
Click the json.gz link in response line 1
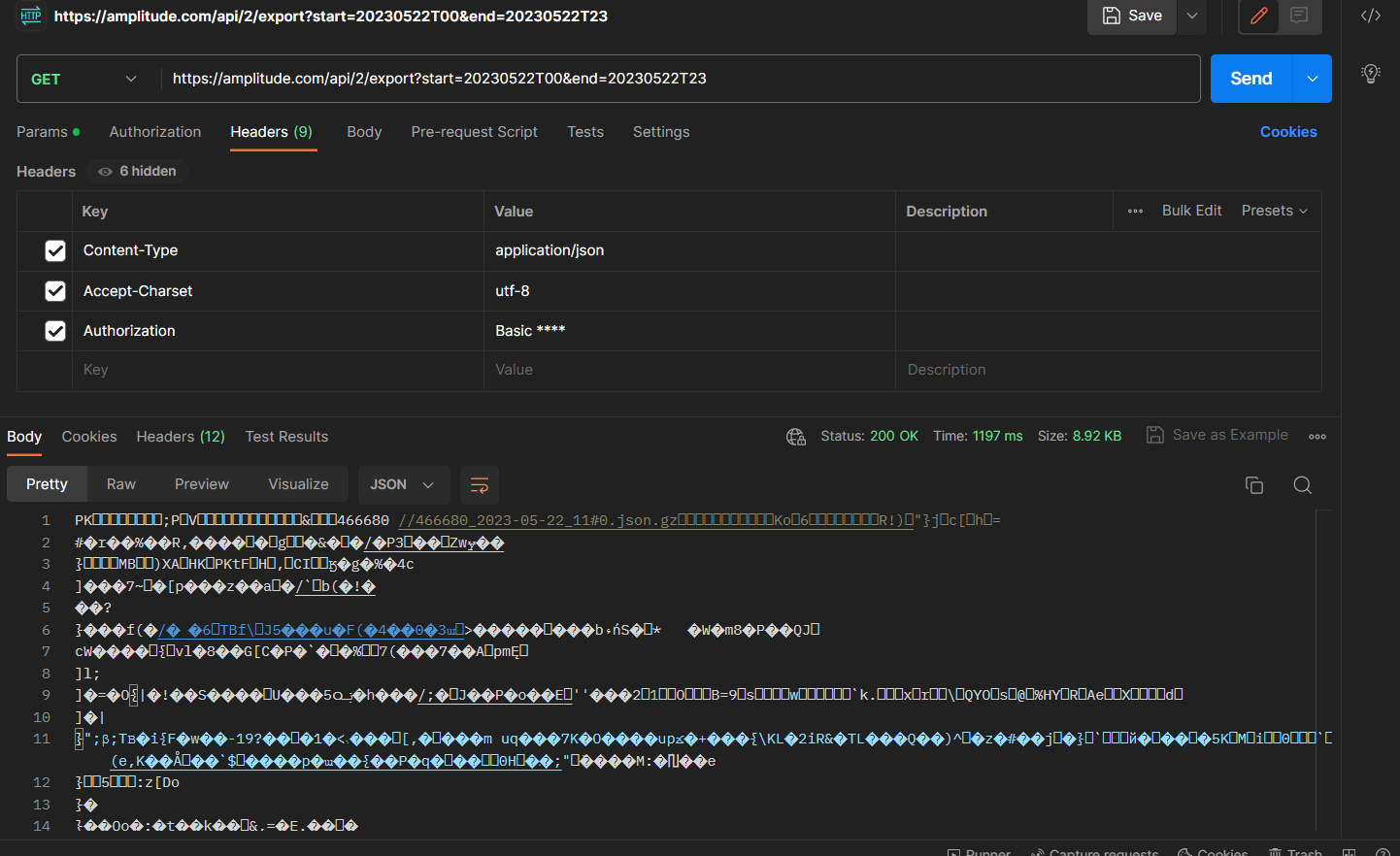pyautogui.click(x=655, y=520)
